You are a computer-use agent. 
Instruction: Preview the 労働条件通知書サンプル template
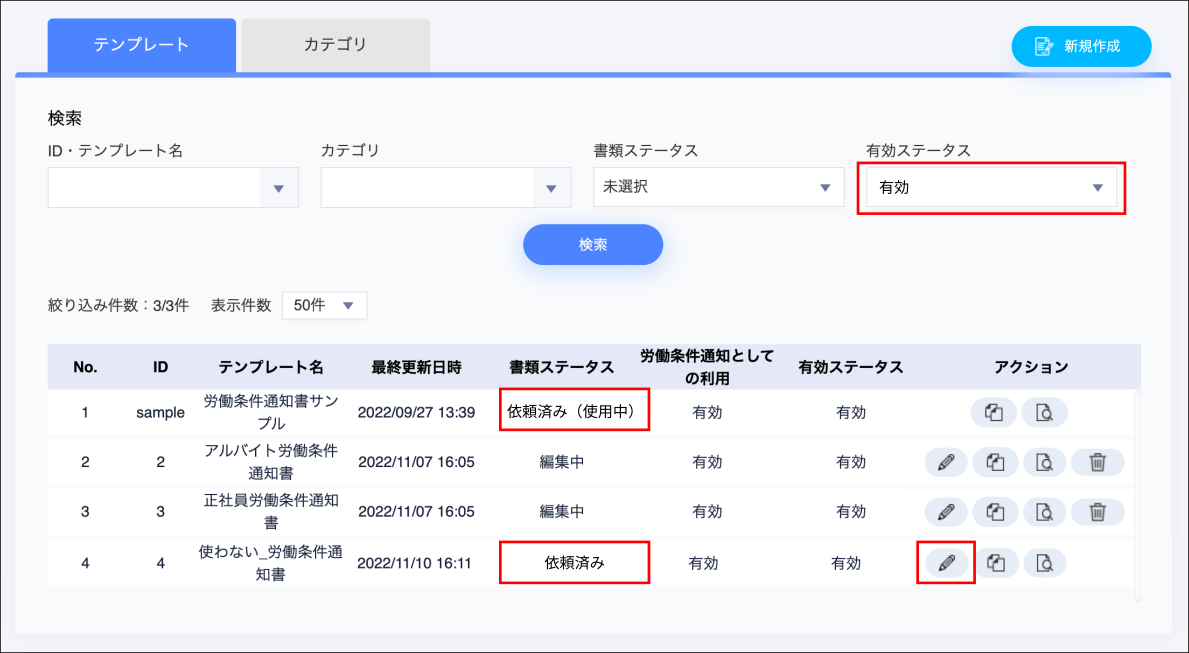(1044, 413)
